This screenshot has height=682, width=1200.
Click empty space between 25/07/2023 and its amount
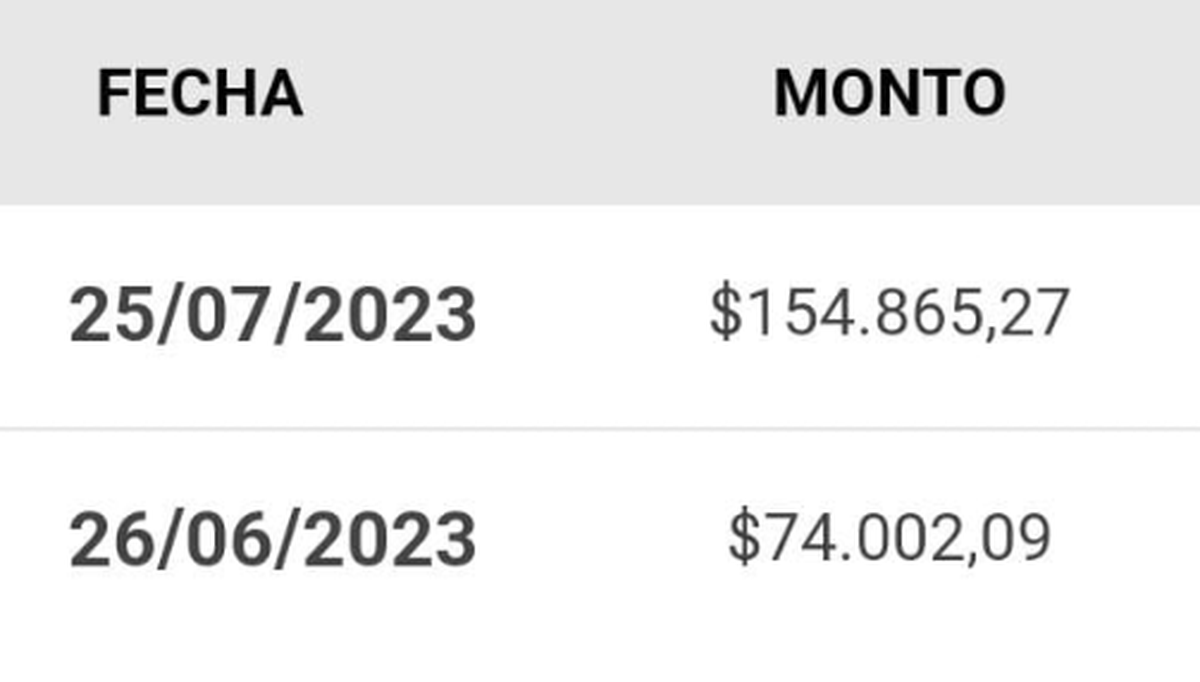(x=590, y=315)
